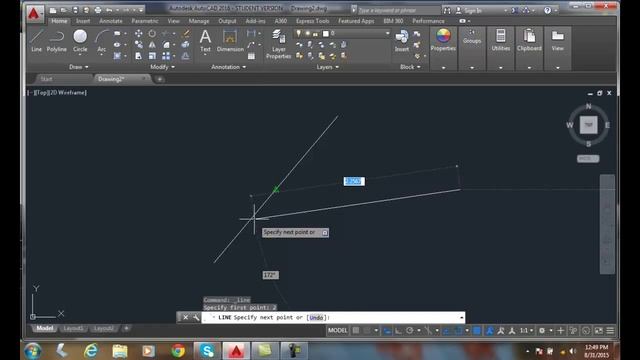
Task: Click the Erase tool in Modify panel
Action: (185, 33)
